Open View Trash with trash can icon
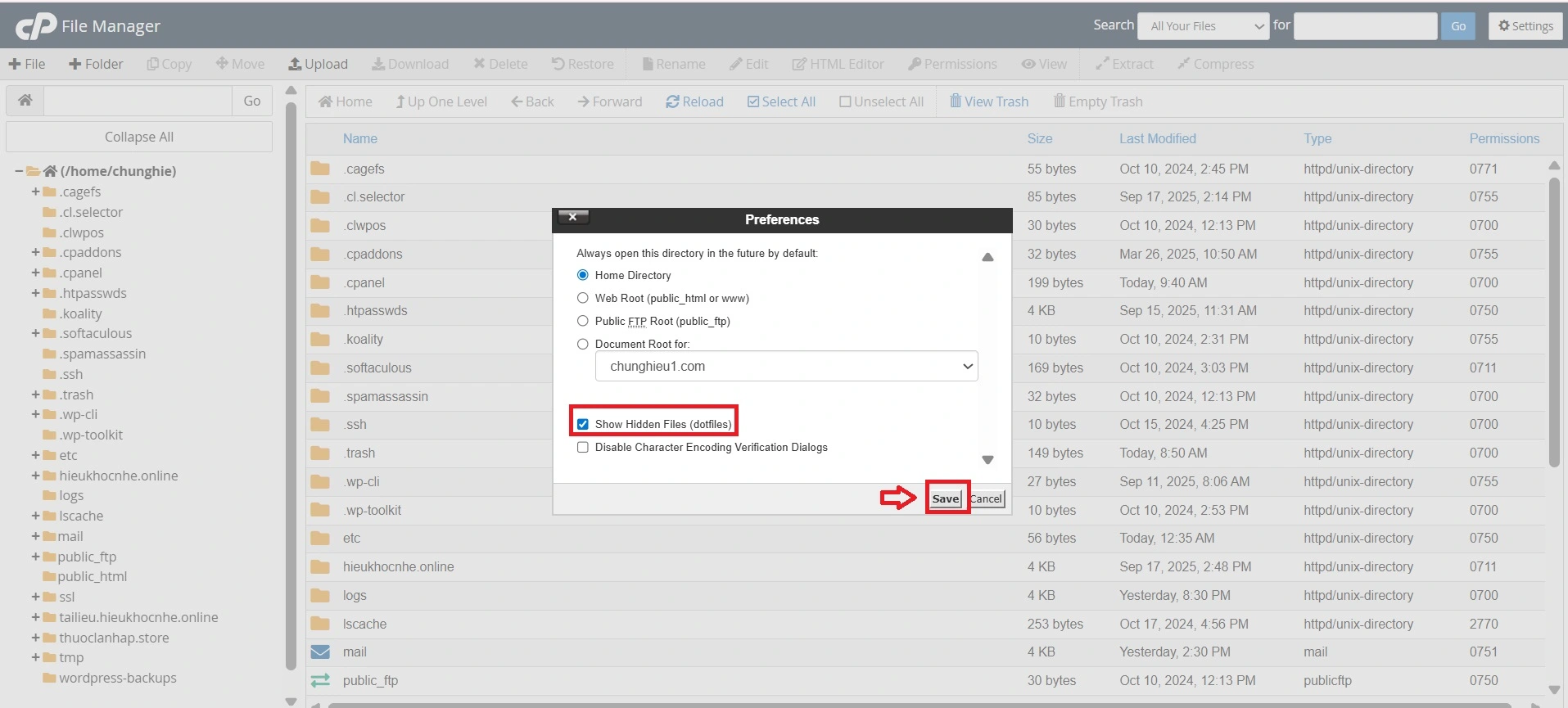Image resolution: width=1568 pixels, height=708 pixels. pyautogui.click(x=956, y=101)
